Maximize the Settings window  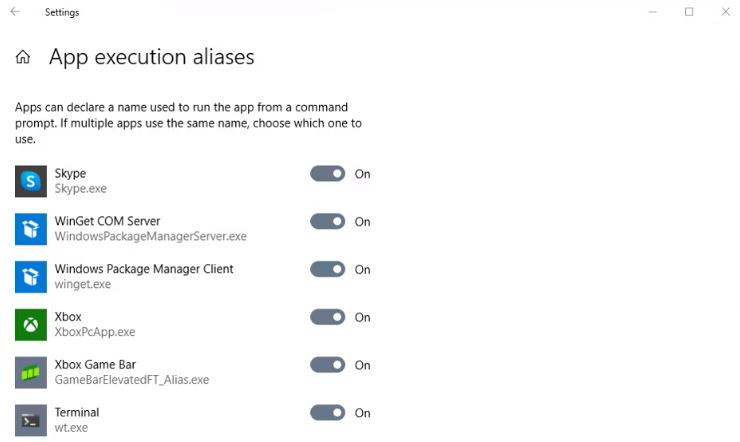tap(689, 12)
